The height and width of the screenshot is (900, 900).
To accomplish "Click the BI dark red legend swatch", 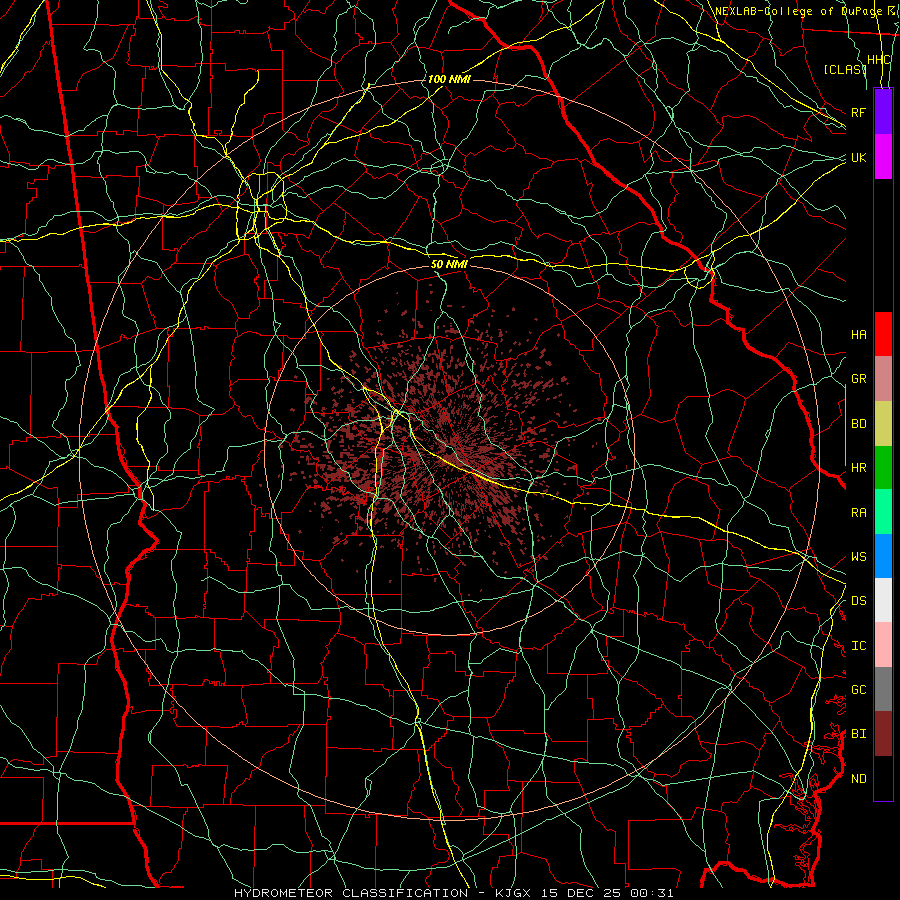I will click(883, 734).
